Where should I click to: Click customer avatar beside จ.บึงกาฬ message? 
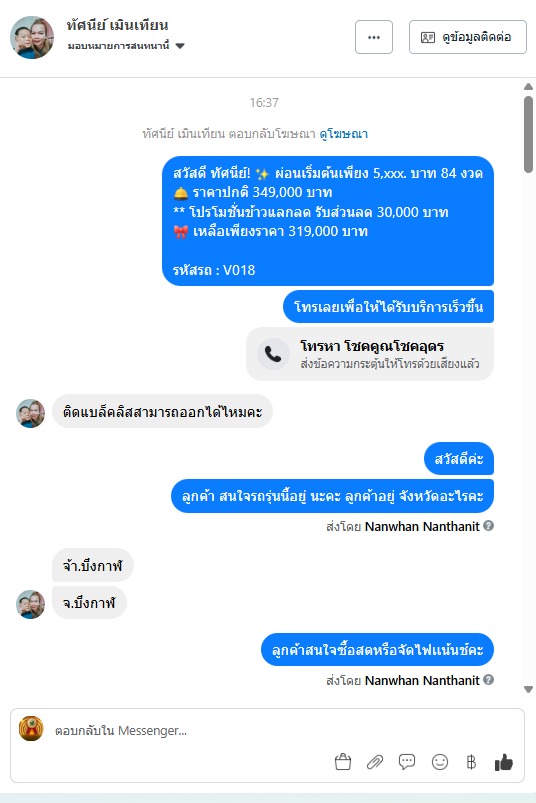click(x=30, y=604)
